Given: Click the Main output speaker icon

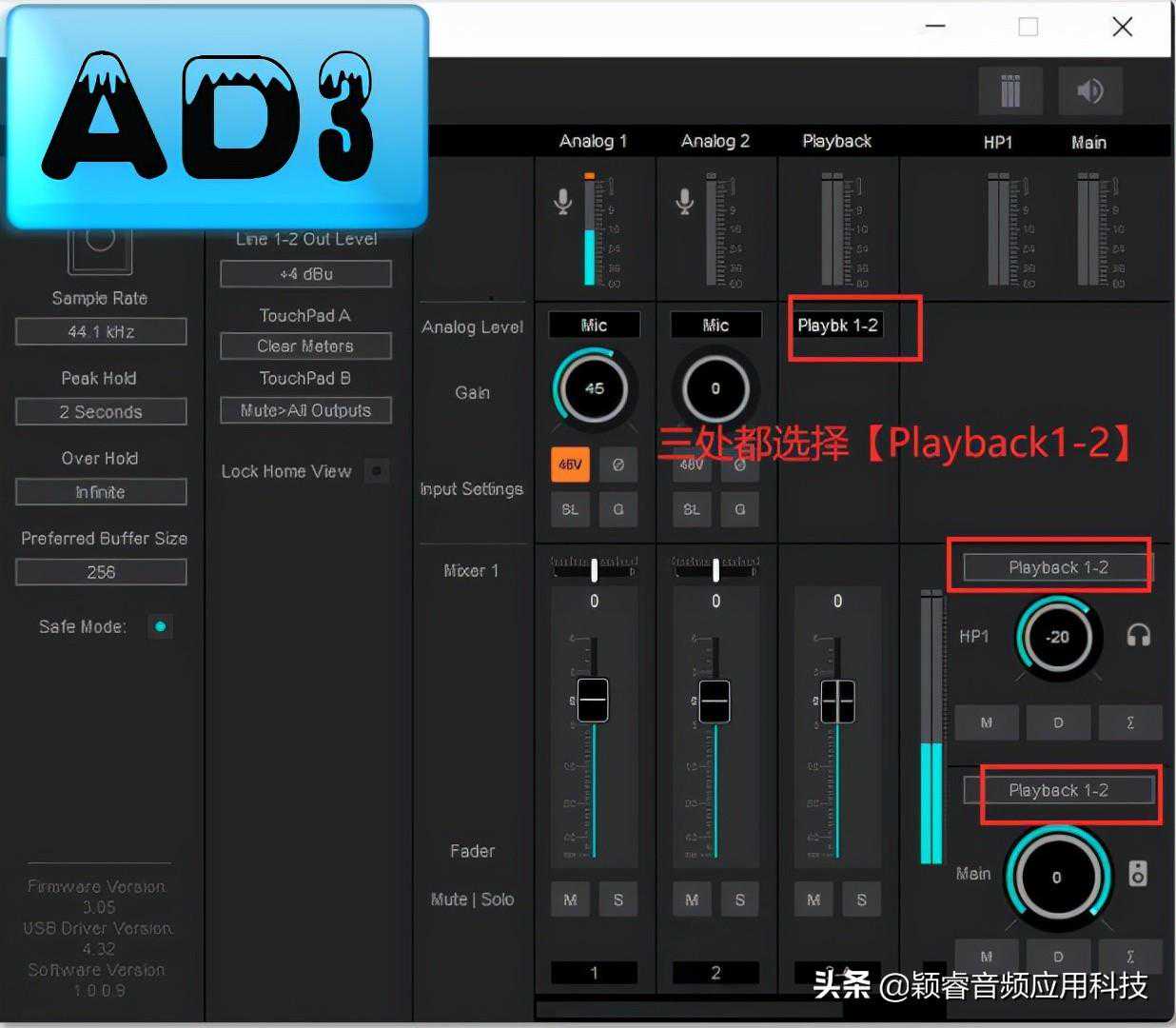Looking at the screenshot, I should (x=1137, y=873).
